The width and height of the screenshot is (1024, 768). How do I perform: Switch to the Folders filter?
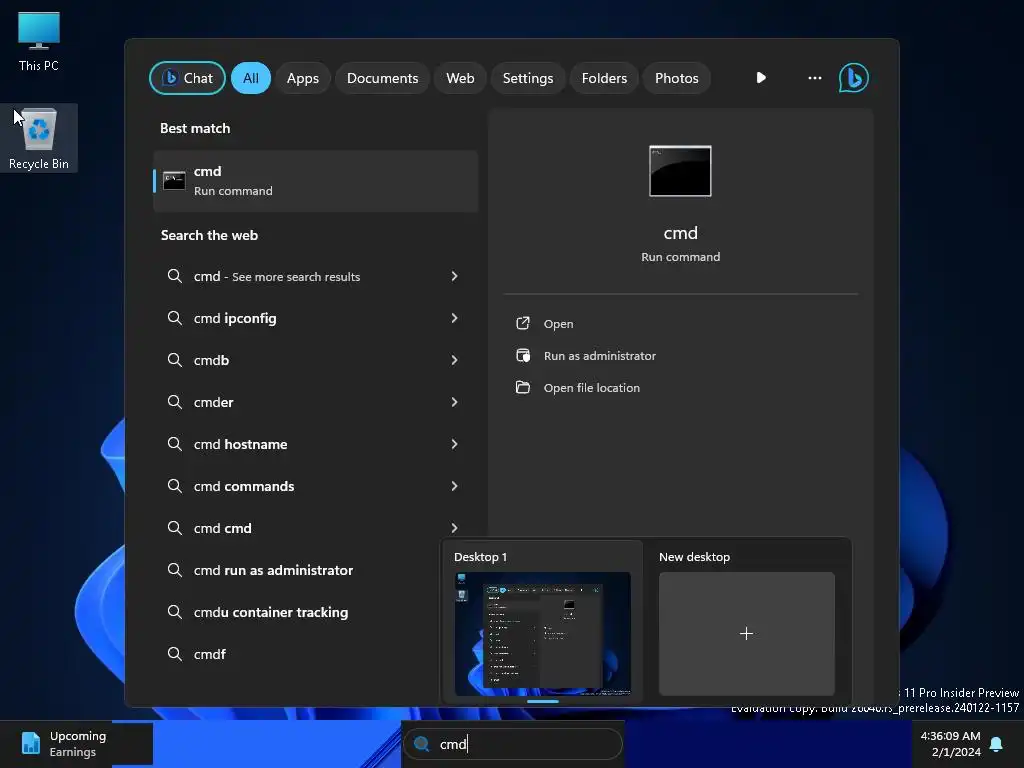point(604,78)
